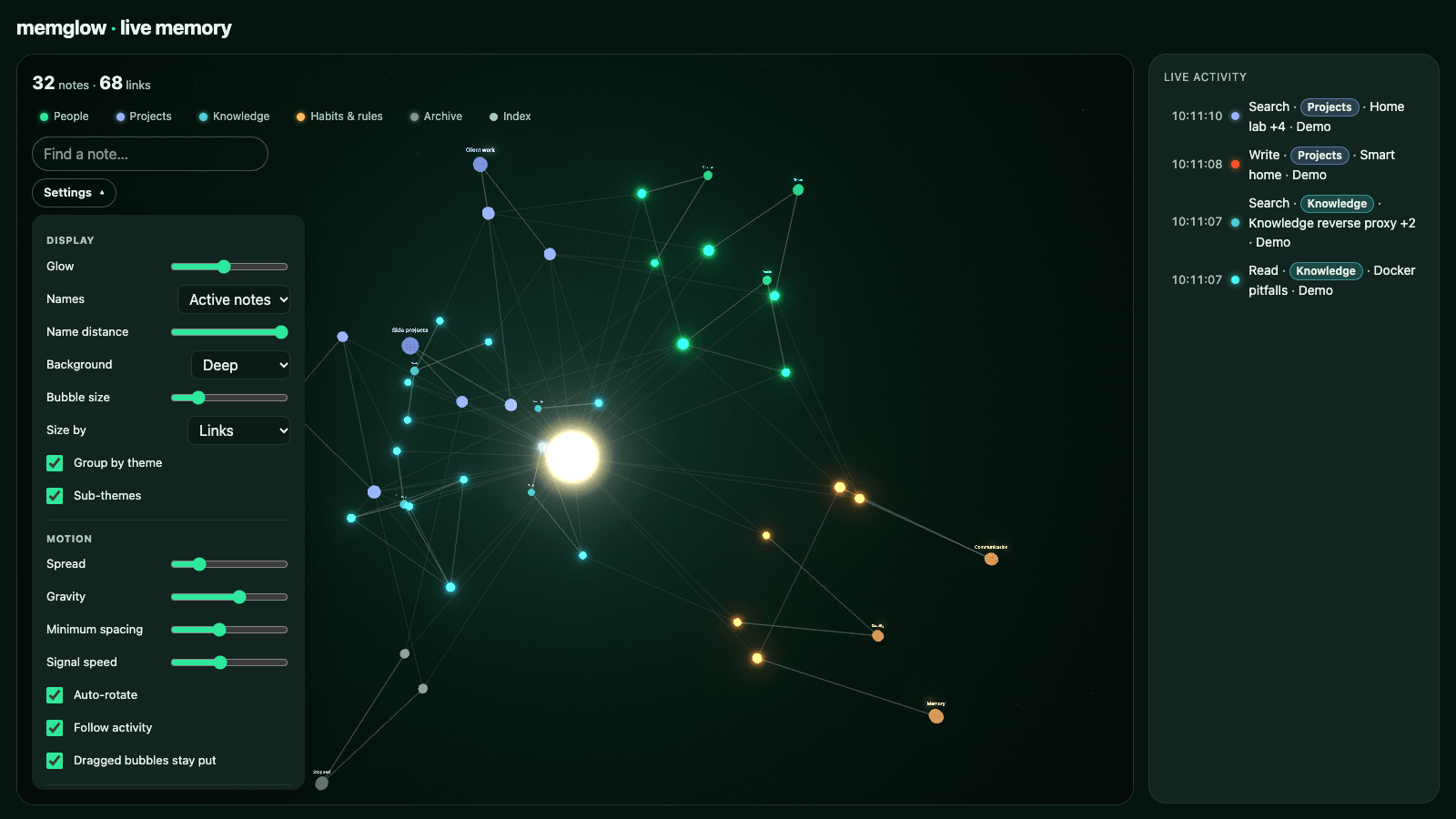Uncheck the Group by theme checkbox
Viewport: 1456px width, 819px height.
[x=55, y=463]
